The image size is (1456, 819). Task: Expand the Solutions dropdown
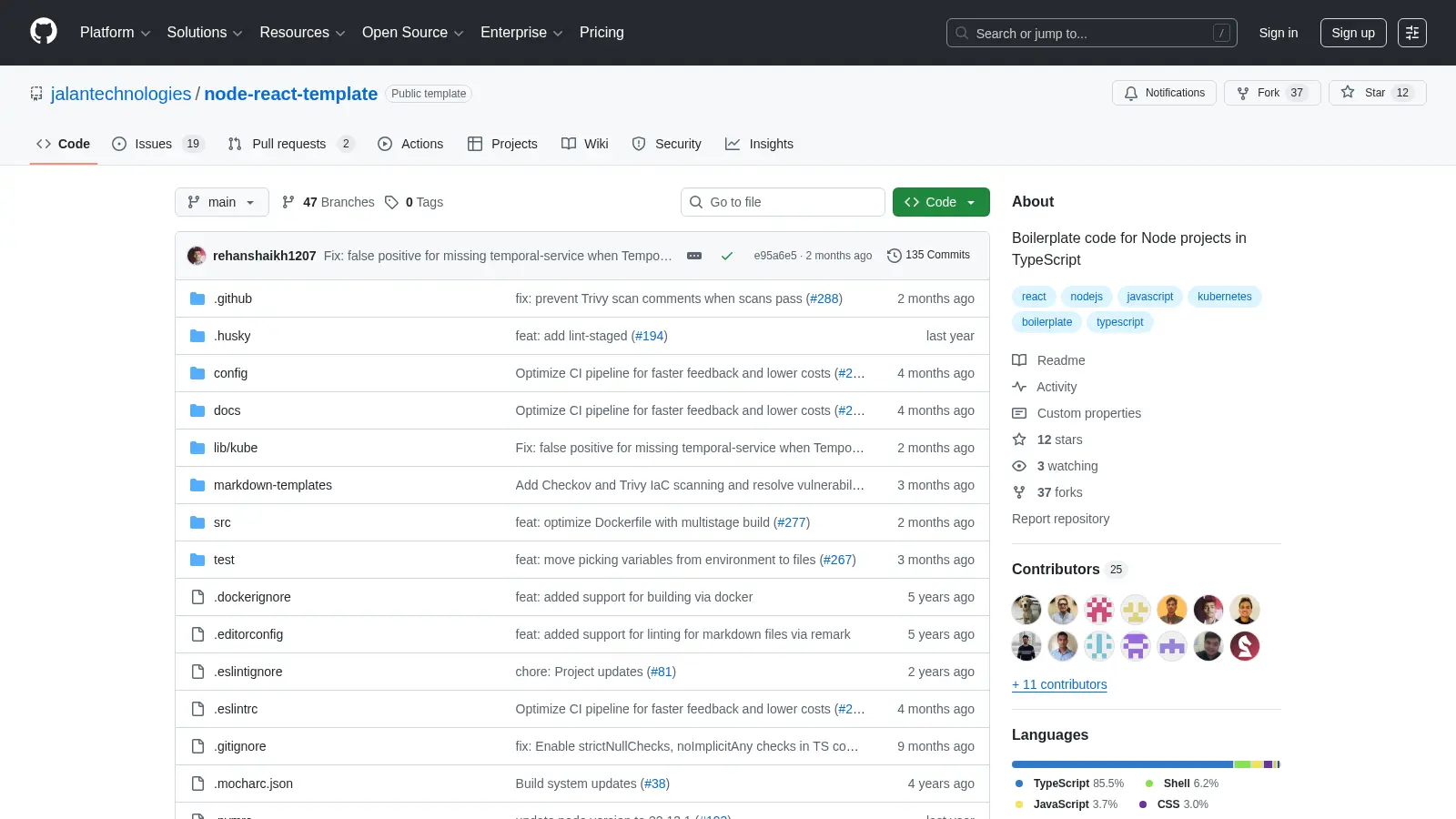tap(205, 32)
